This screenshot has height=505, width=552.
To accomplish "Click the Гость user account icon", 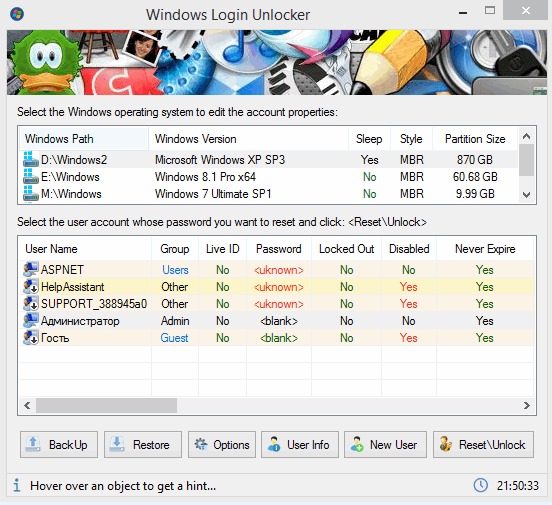I will click(x=31, y=337).
